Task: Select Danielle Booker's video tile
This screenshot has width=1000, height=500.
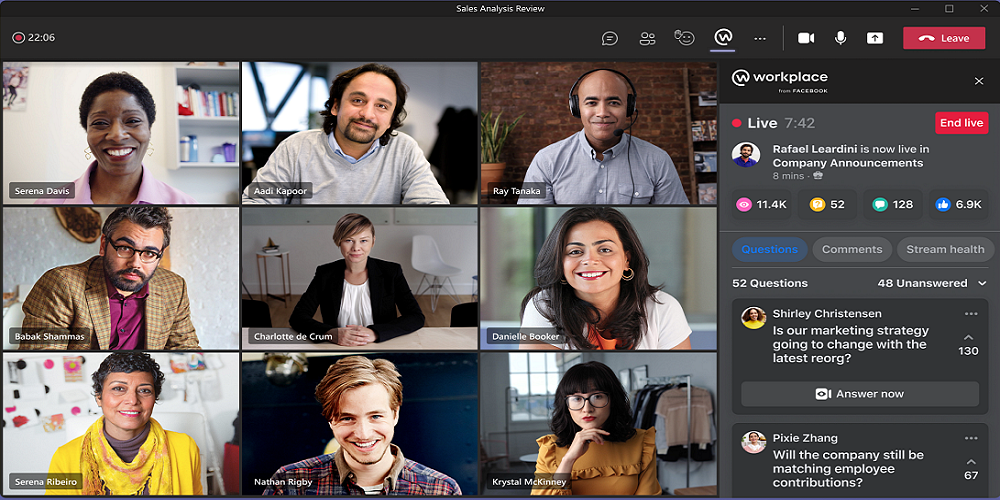Action: tap(598, 277)
